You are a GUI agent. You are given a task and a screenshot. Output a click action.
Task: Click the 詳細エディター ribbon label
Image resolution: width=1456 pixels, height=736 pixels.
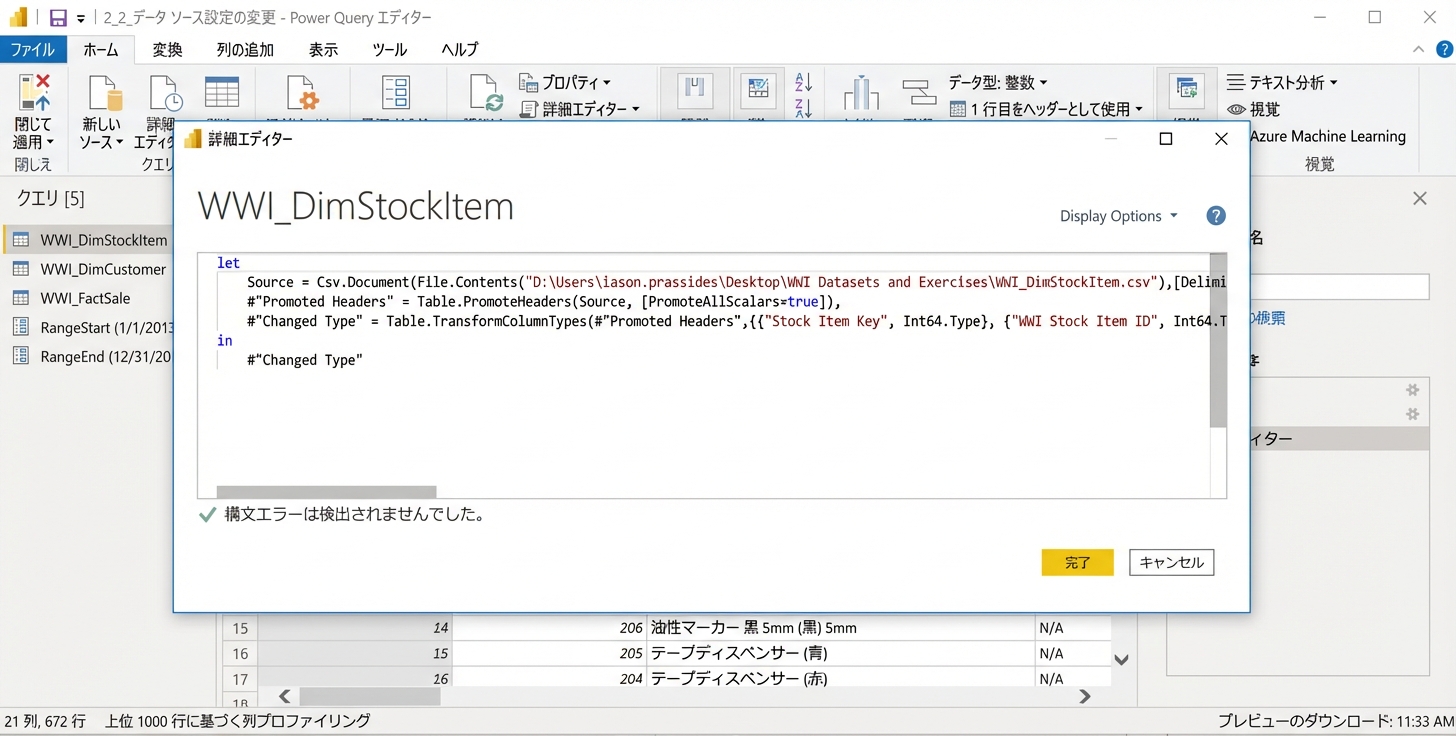tap(584, 109)
